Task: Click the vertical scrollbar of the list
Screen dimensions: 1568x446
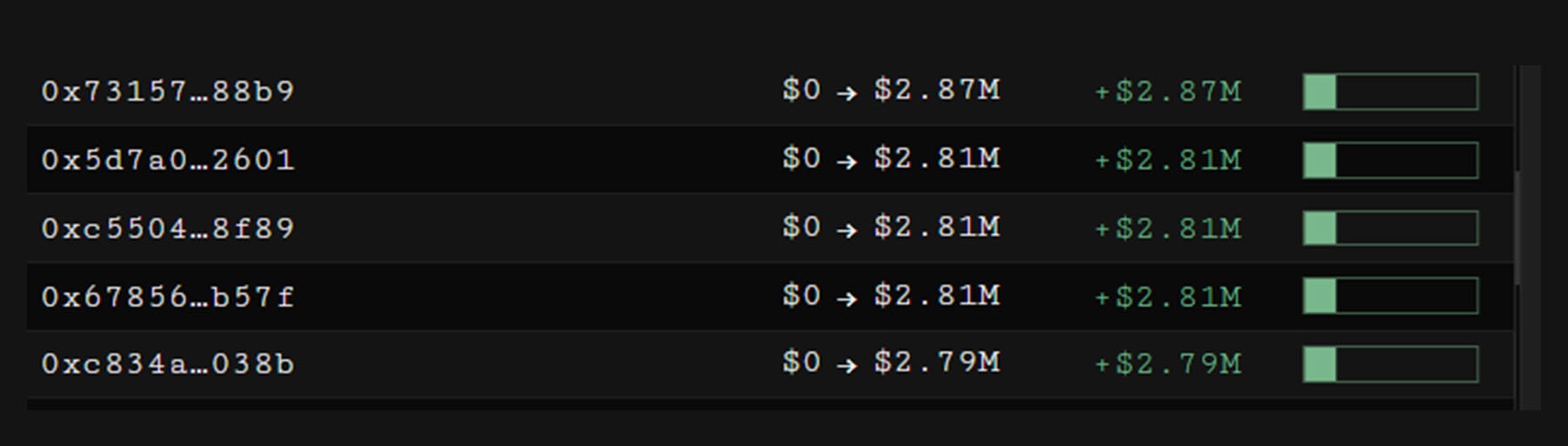Action: click(x=1518, y=226)
